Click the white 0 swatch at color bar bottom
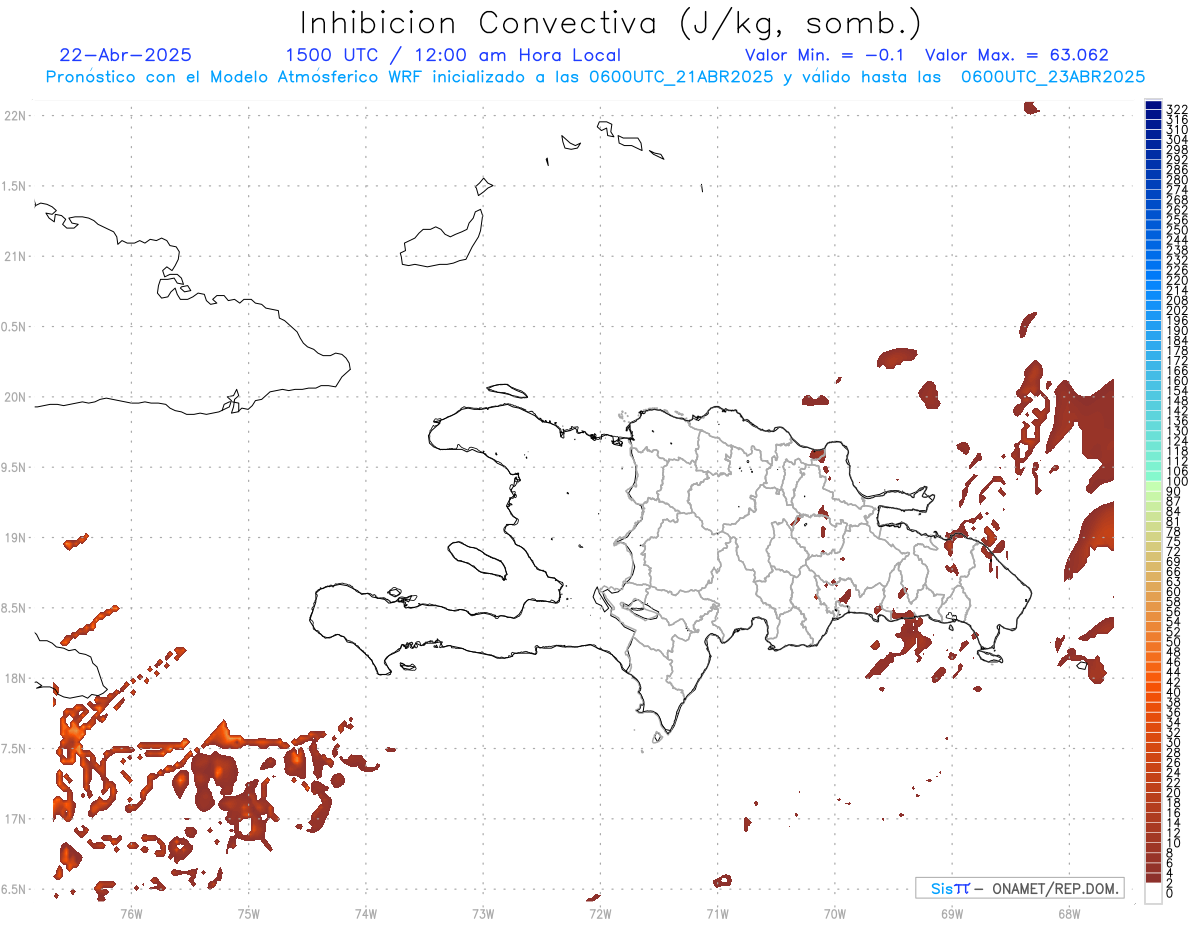 point(1153,893)
